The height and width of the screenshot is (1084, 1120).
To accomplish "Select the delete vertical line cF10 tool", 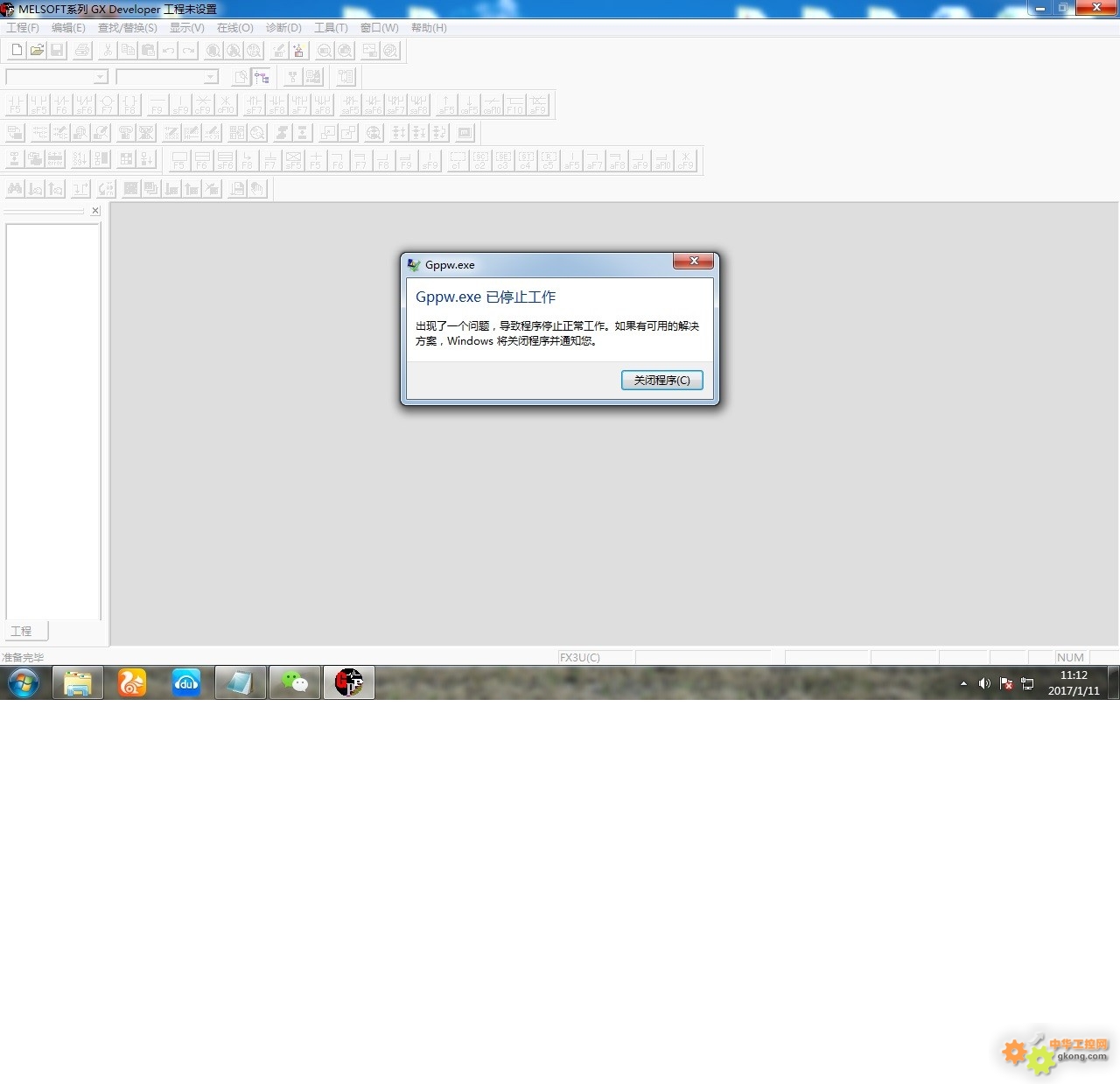I will (226, 105).
